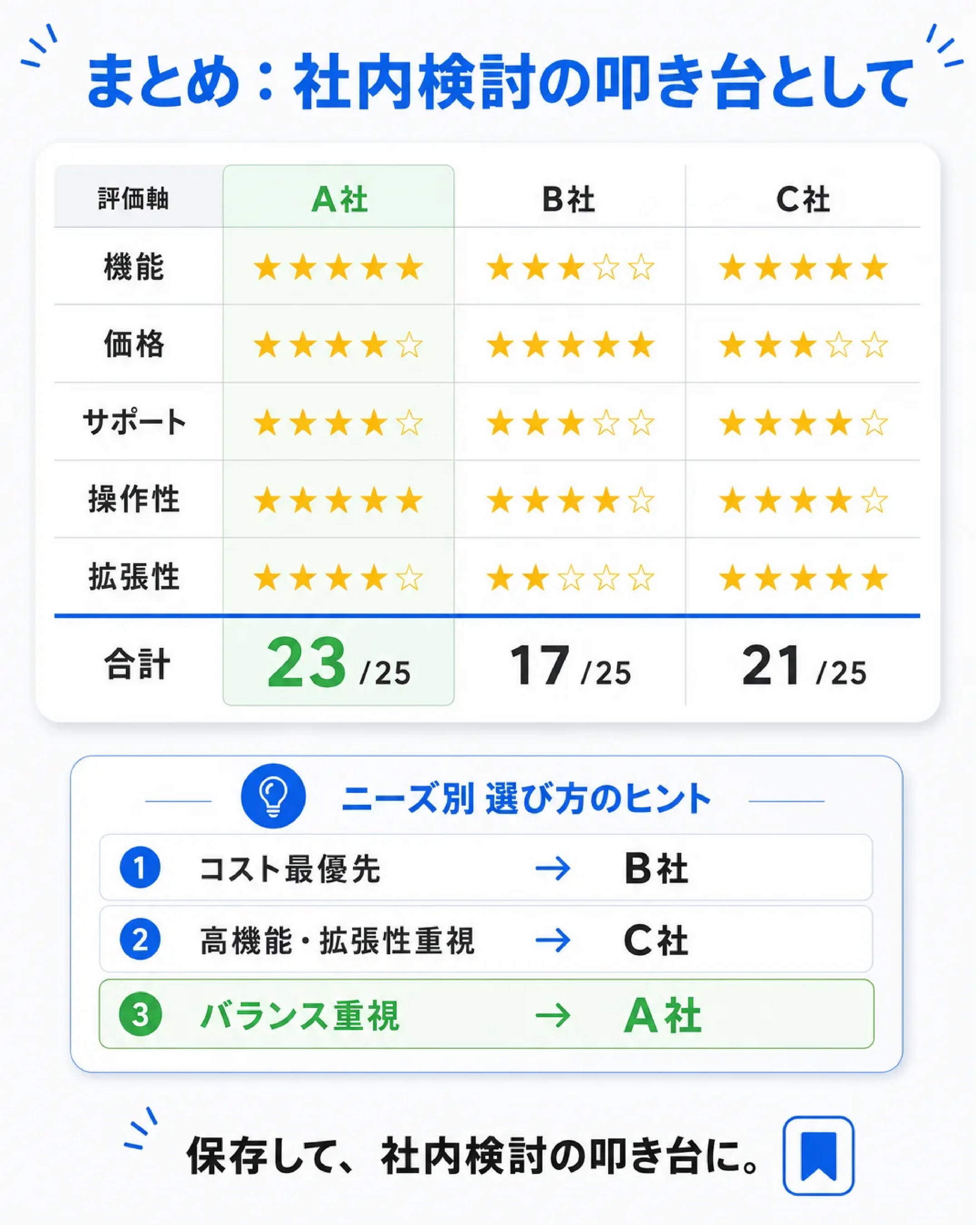This screenshot has width=980, height=1225.
Task: Select the B社 column header
Action: (x=568, y=199)
